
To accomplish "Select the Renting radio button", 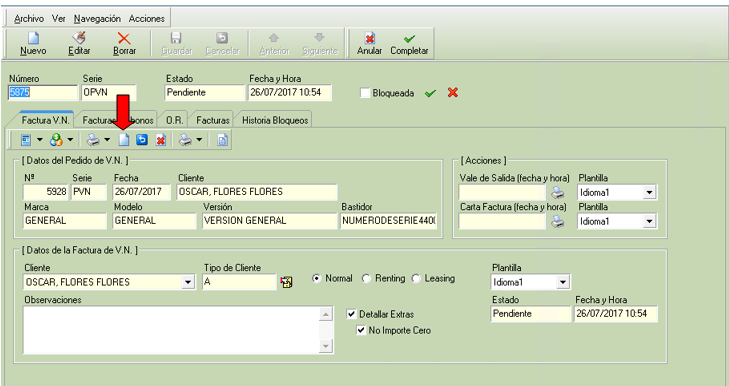I will coord(366,279).
